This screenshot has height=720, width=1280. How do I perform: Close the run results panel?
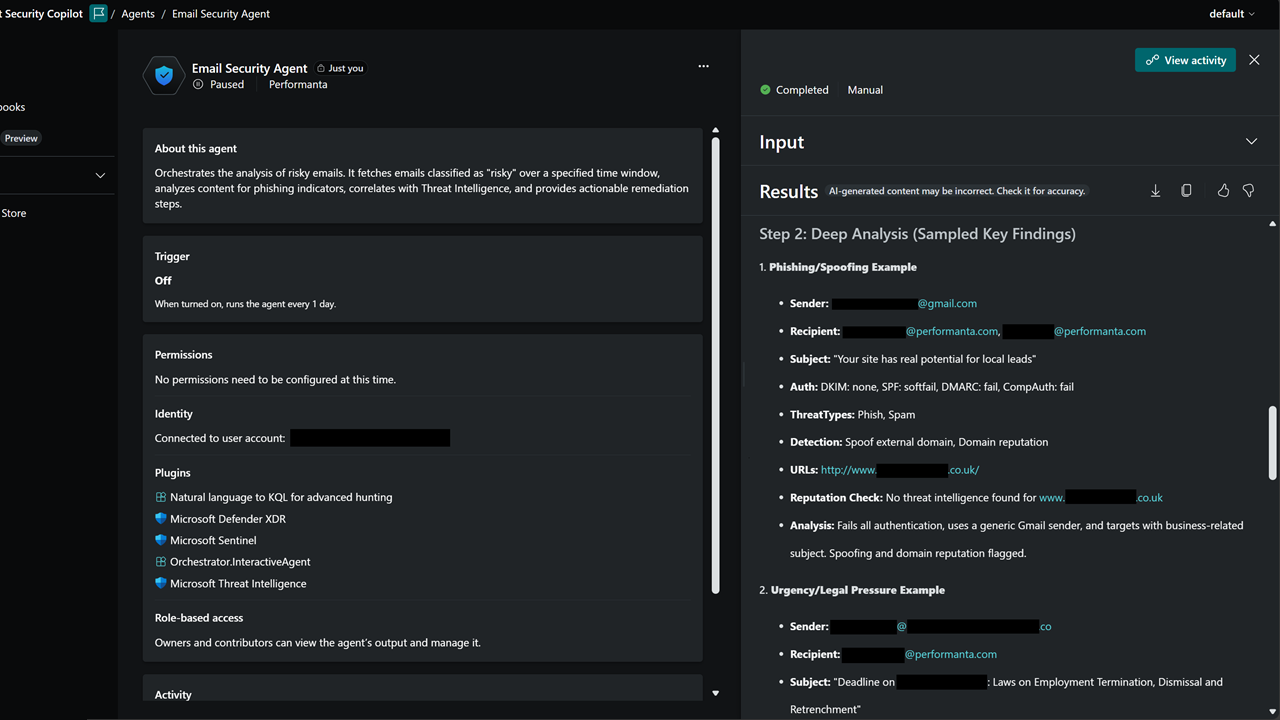1254,60
